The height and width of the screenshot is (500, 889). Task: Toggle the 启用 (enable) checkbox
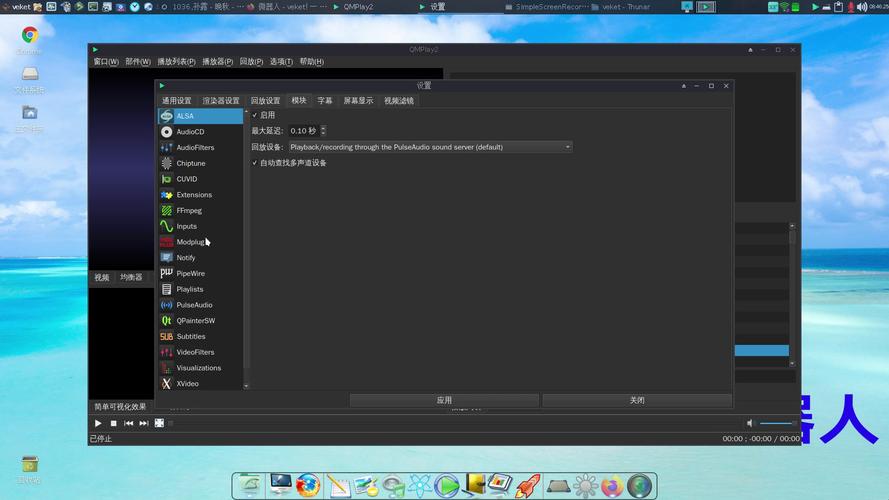click(x=263, y=115)
